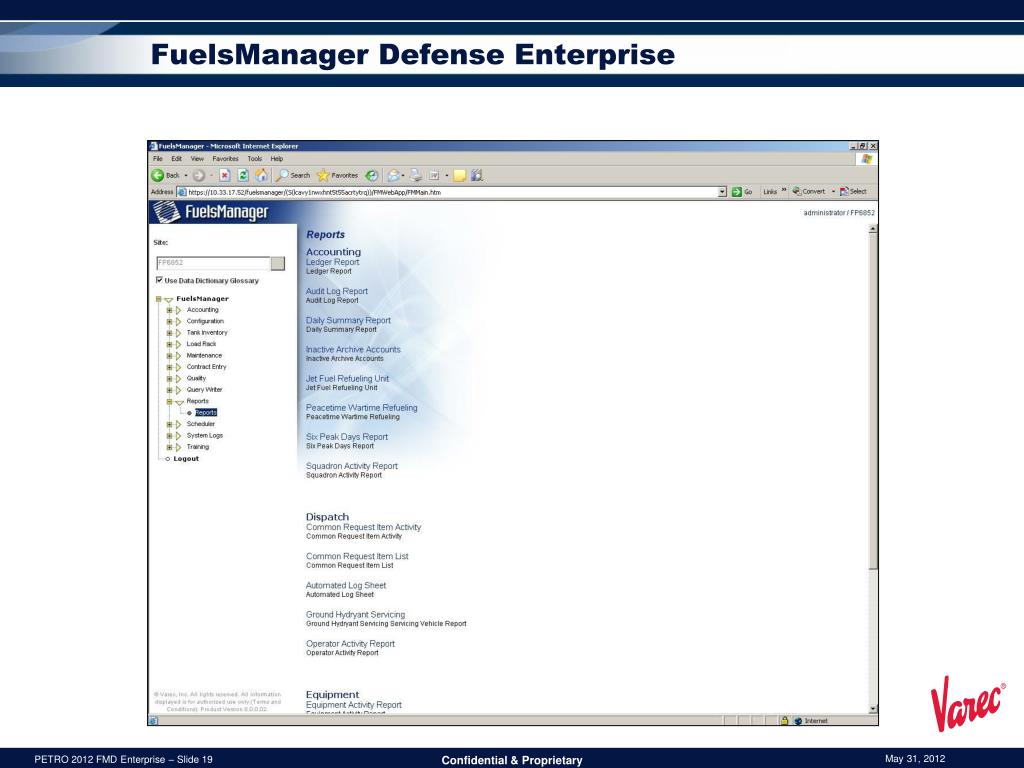This screenshot has height=768, width=1024.
Task: Expand the Maintenance tree node
Action: [x=169, y=356]
